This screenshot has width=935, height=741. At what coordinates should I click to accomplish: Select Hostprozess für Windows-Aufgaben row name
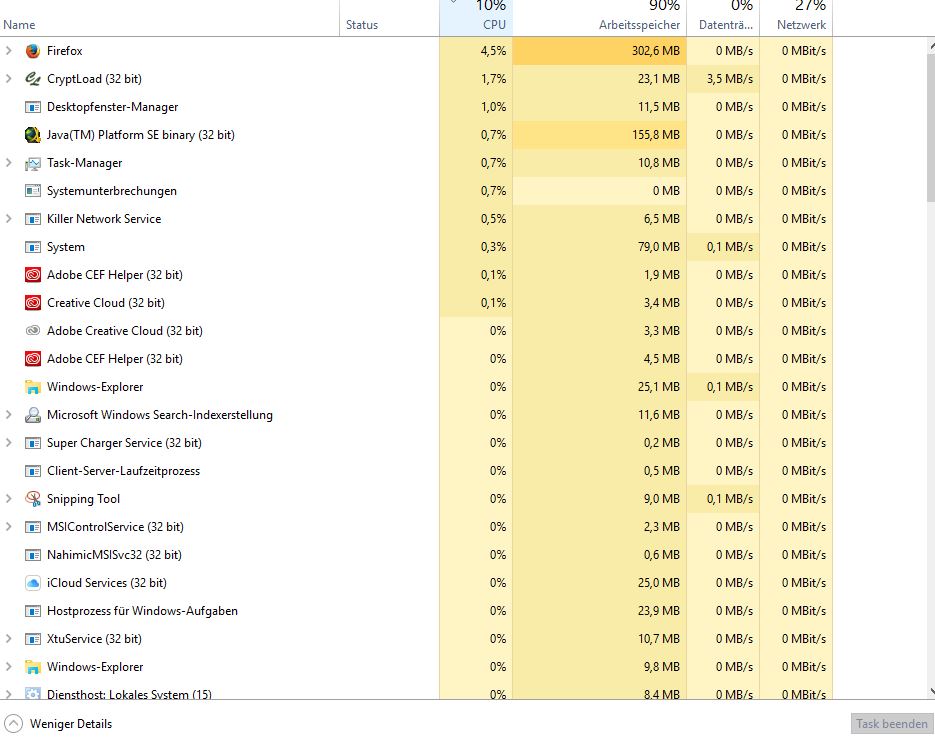pos(143,612)
